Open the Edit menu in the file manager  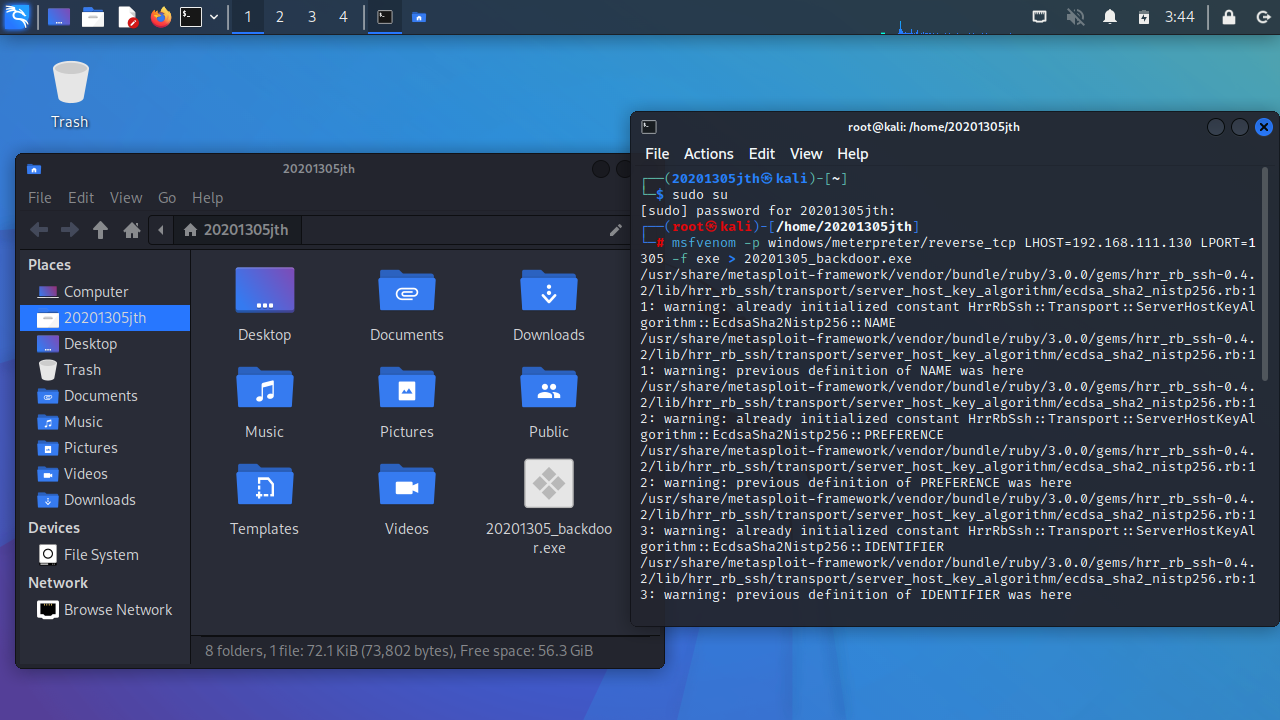81,198
